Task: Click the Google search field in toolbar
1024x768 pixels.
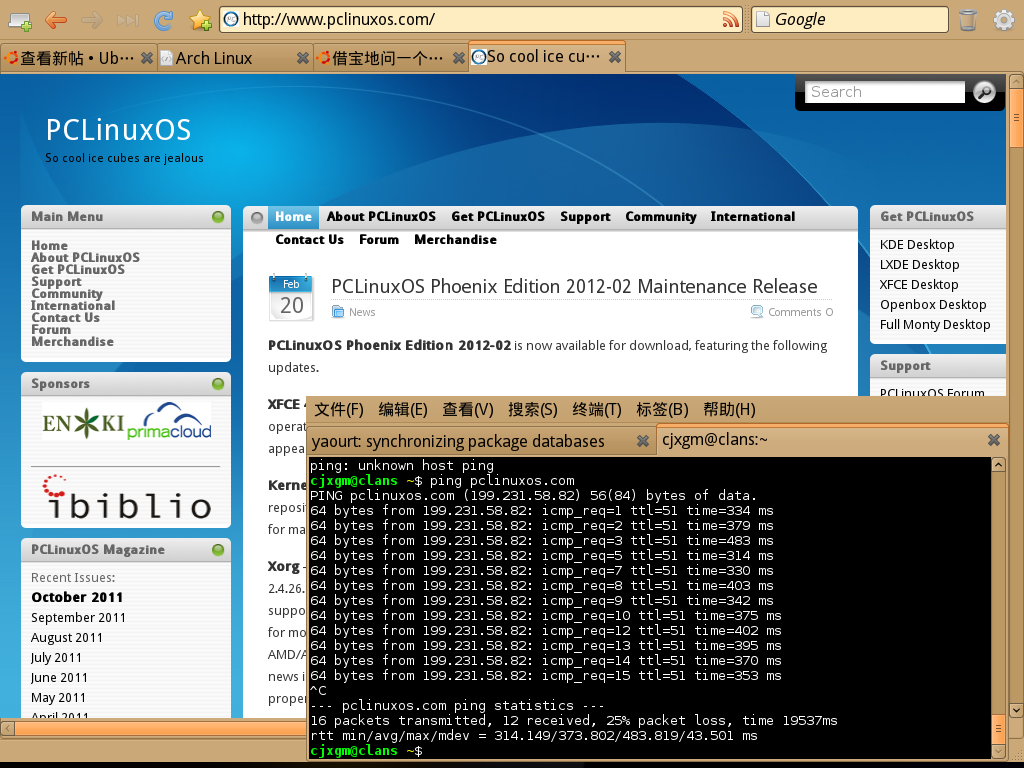Action: [x=850, y=20]
